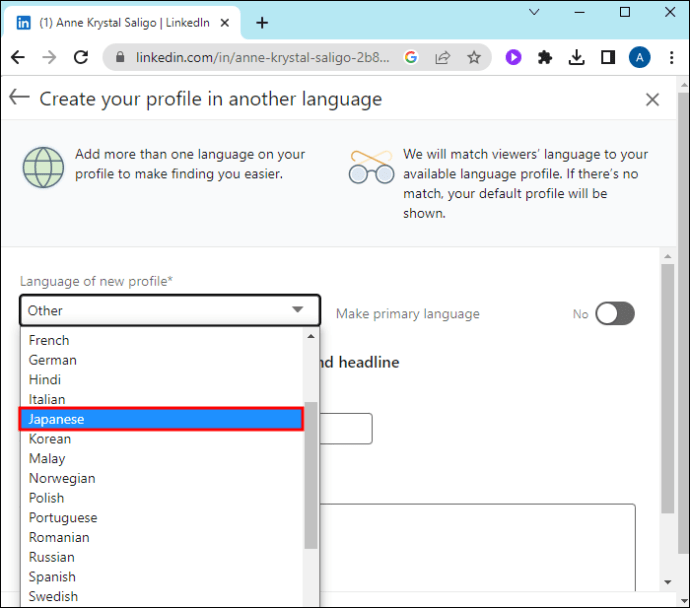The height and width of the screenshot is (608, 690).
Task: Close the LinkedIn tab
Action: (224, 22)
